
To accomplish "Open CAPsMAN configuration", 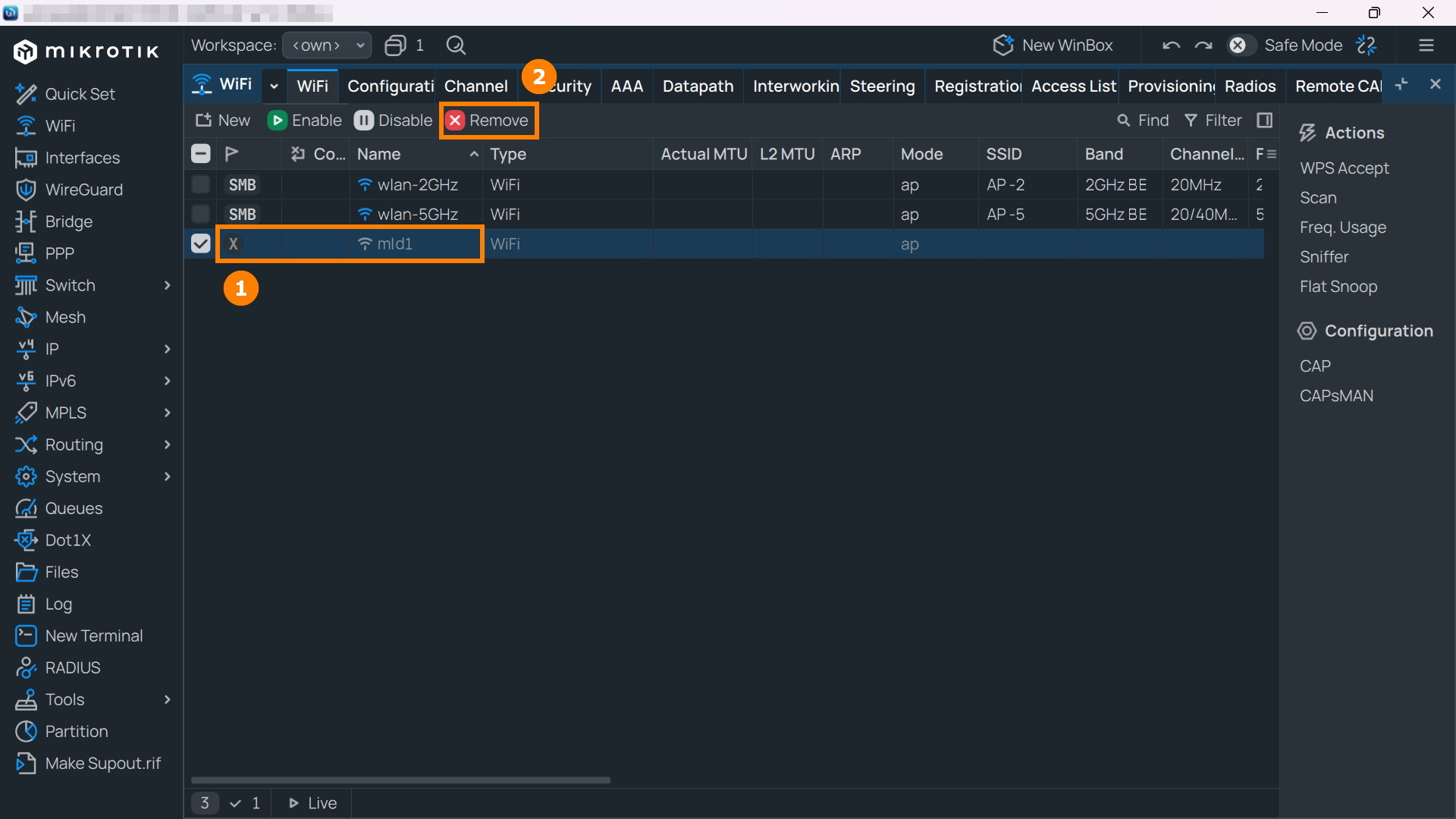I will tap(1336, 396).
